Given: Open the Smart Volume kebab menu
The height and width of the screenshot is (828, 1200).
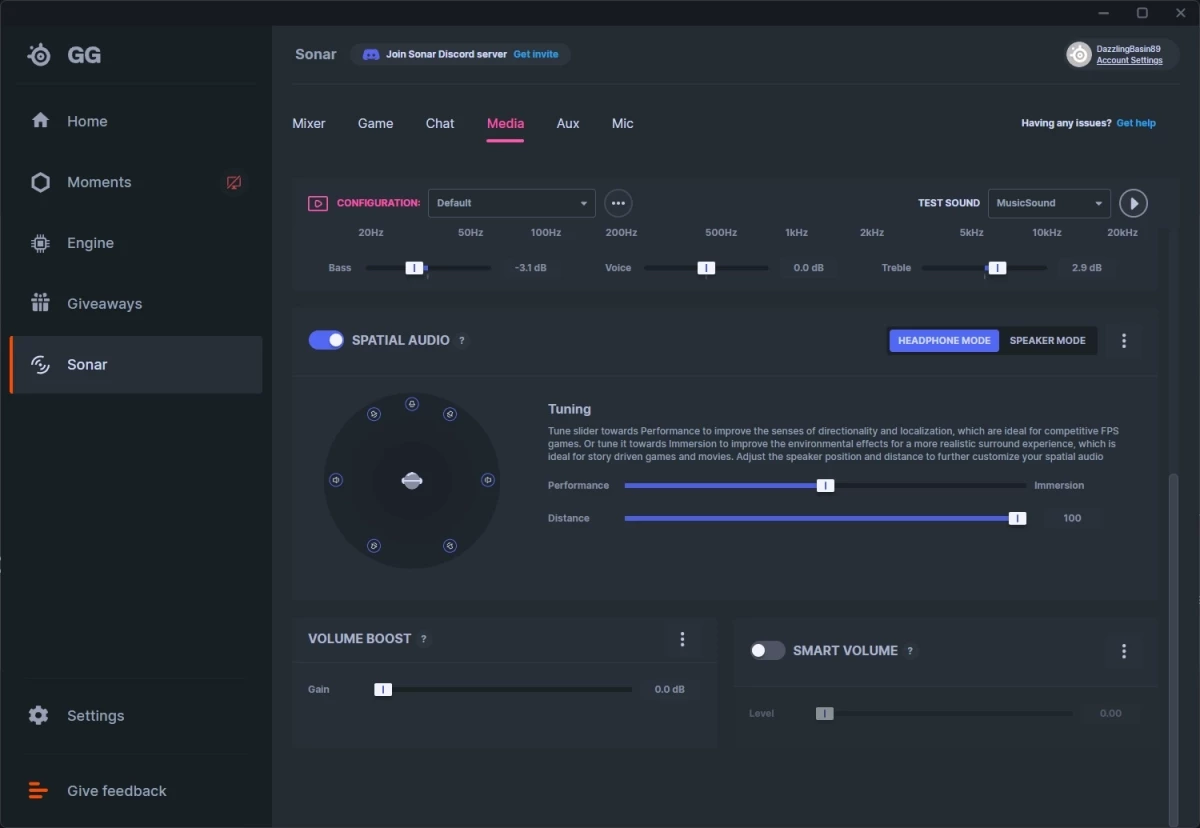Looking at the screenshot, I should [x=1124, y=651].
